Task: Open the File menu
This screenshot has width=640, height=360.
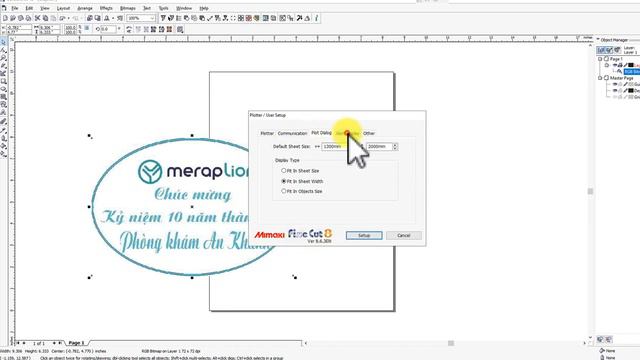Action: pos(15,8)
